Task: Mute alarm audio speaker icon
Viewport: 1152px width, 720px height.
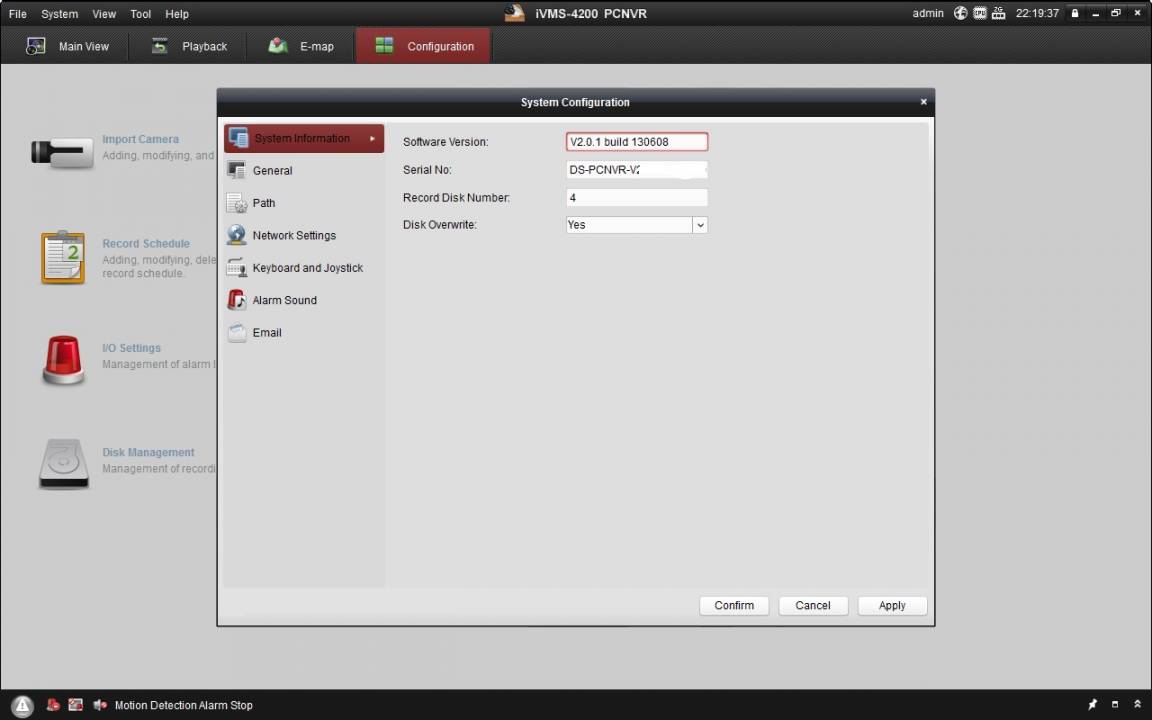Action: click(100, 705)
